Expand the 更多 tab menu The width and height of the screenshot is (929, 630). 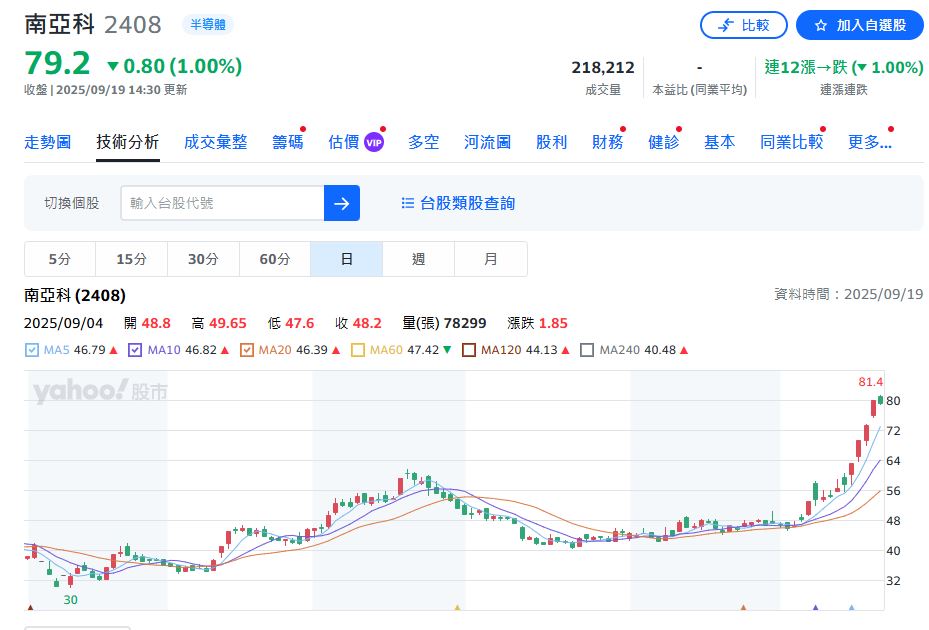pyautogui.click(x=869, y=142)
